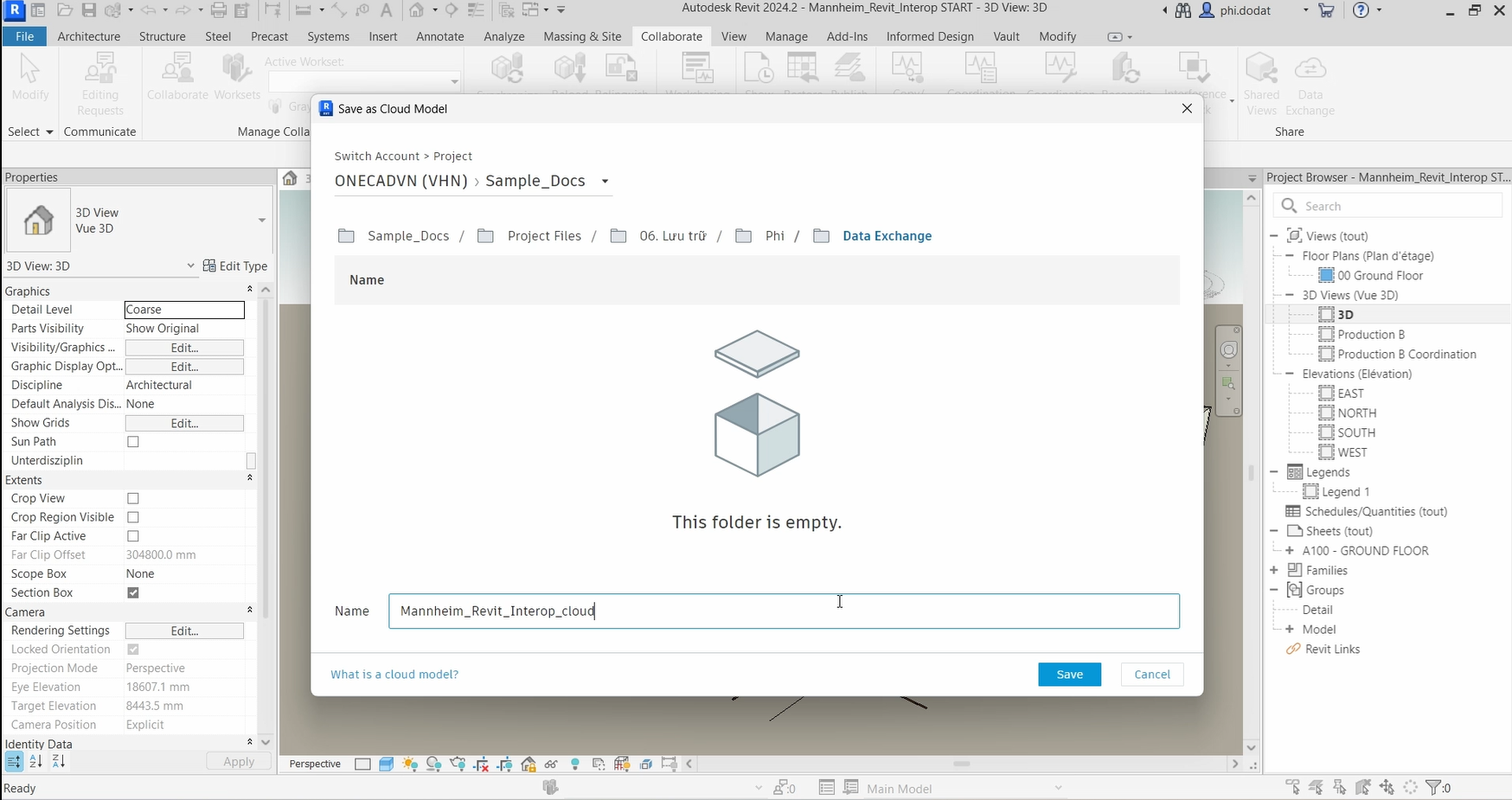Click the Properties panel vertical scrollbar

point(266,458)
